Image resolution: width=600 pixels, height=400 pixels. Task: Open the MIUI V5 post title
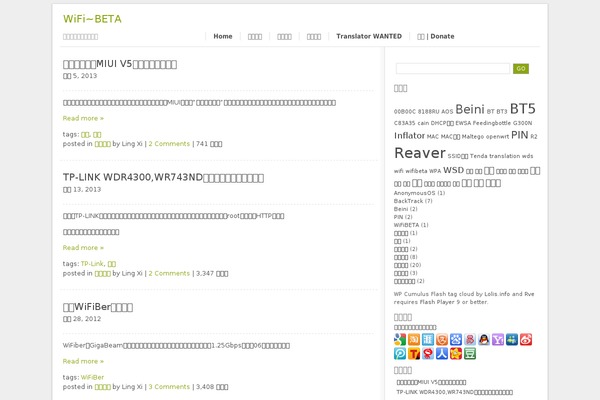[120, 64]
